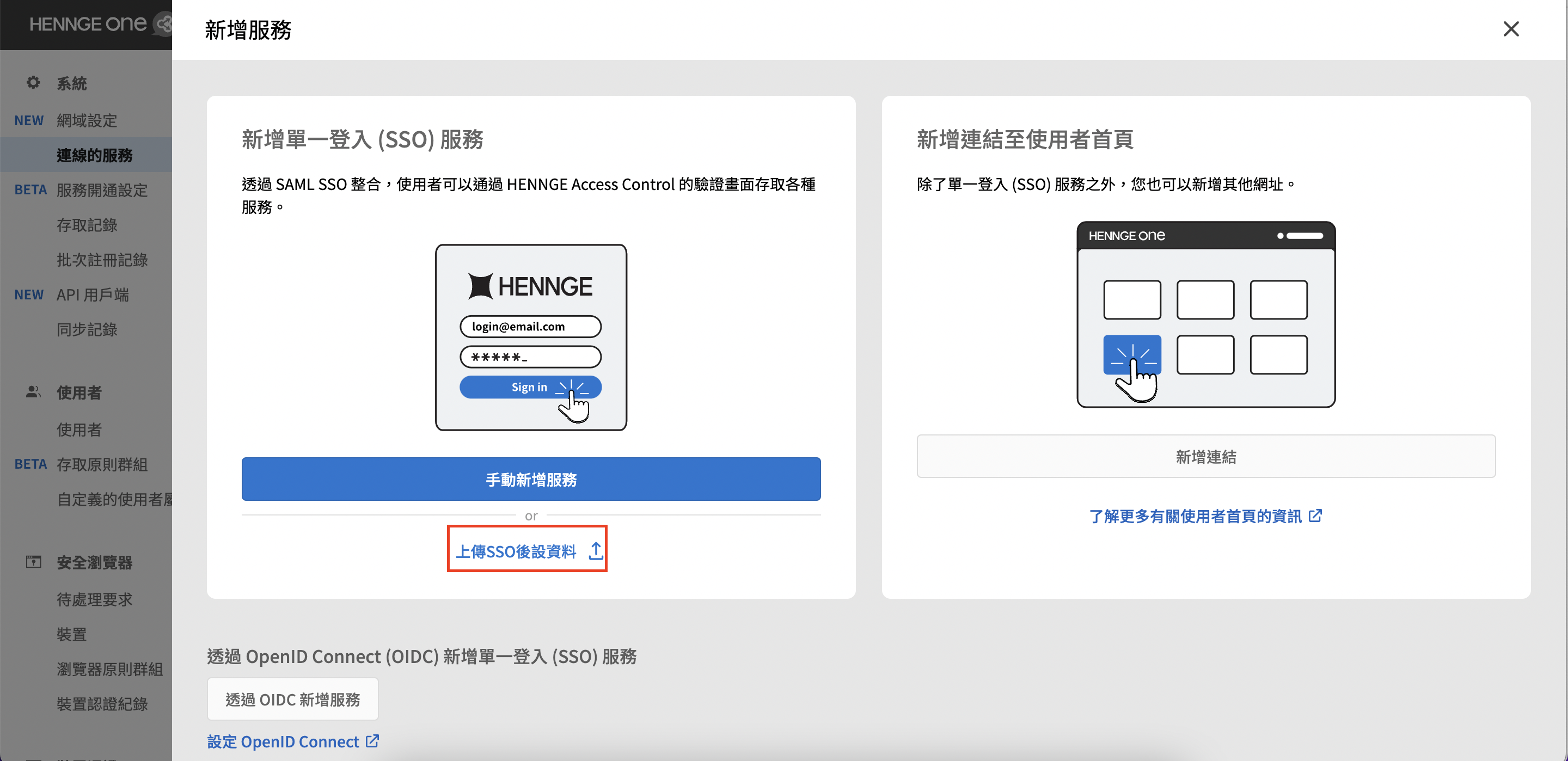
Task: Open 服務開通設定 in the sidebar
Action: [x=102, y=190]
